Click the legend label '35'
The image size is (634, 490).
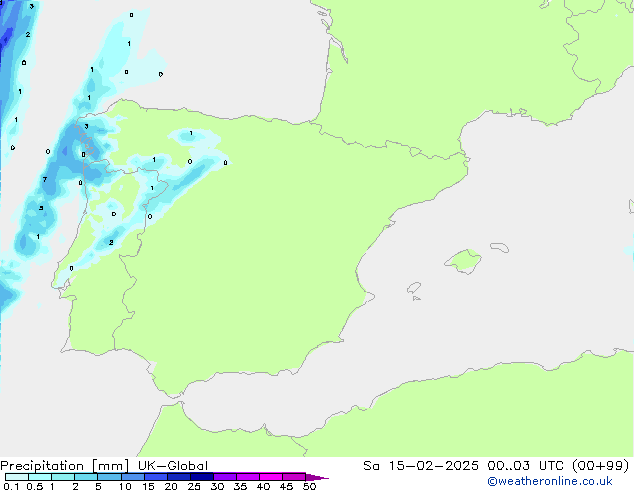coord(240,486)
